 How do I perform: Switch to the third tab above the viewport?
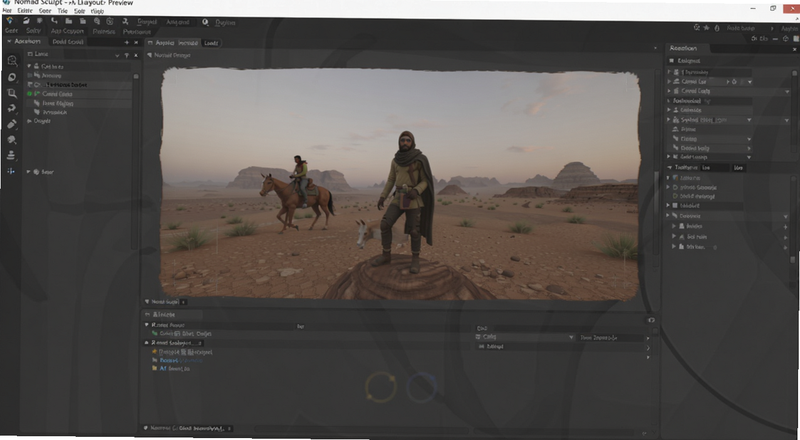[211, 43]
